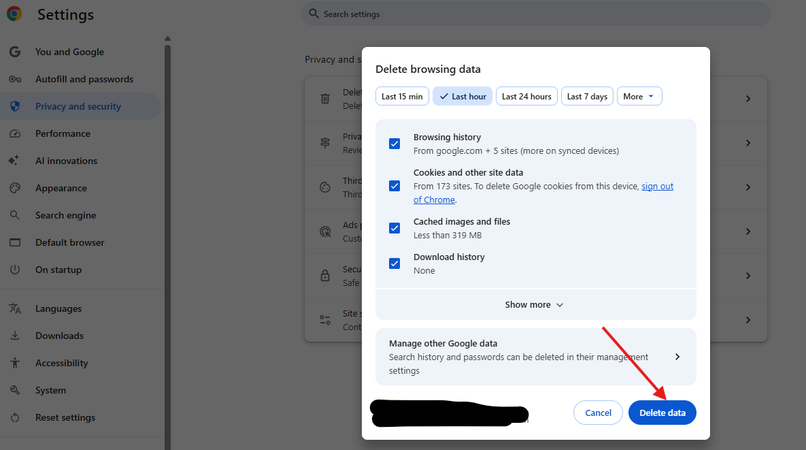This screenshot has width=806, height=450.
Task: Open Autofill and passwords settings
Action: pyautogui.click(x=84, y=79)
